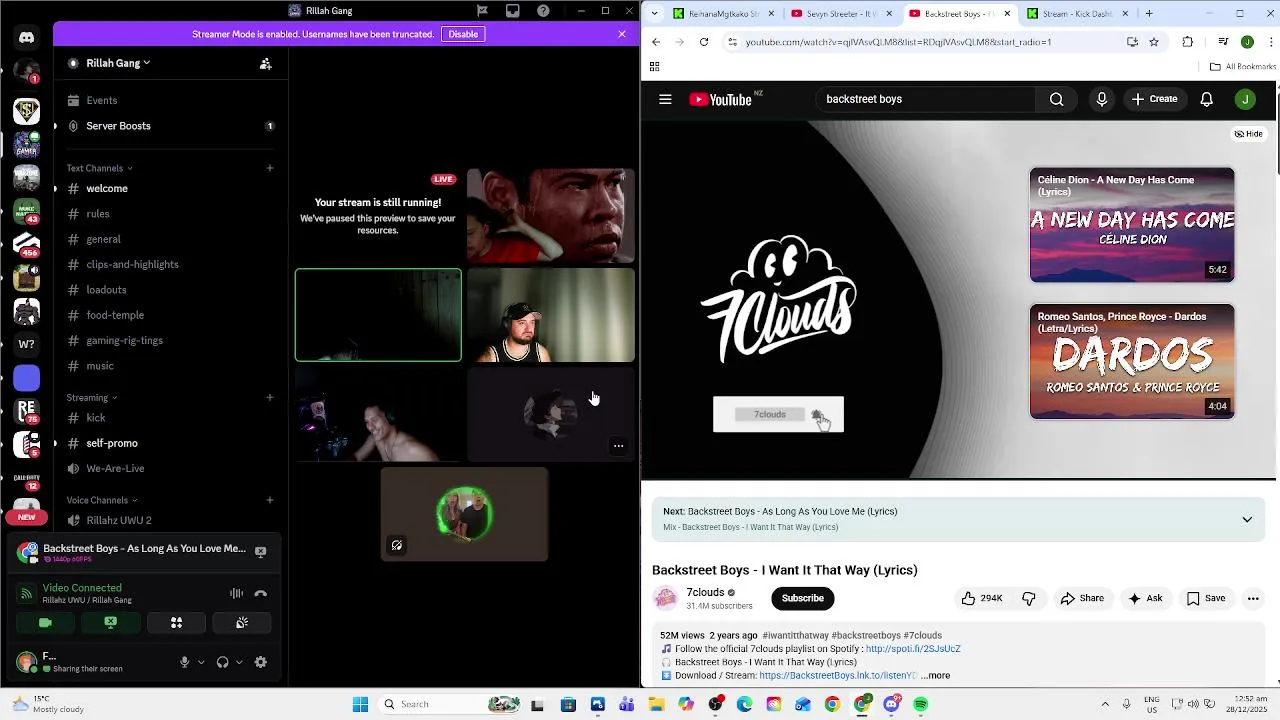Screen dimensions: 1280x720
Task: Create a new text channel plus icon
Action: (270, 168)
